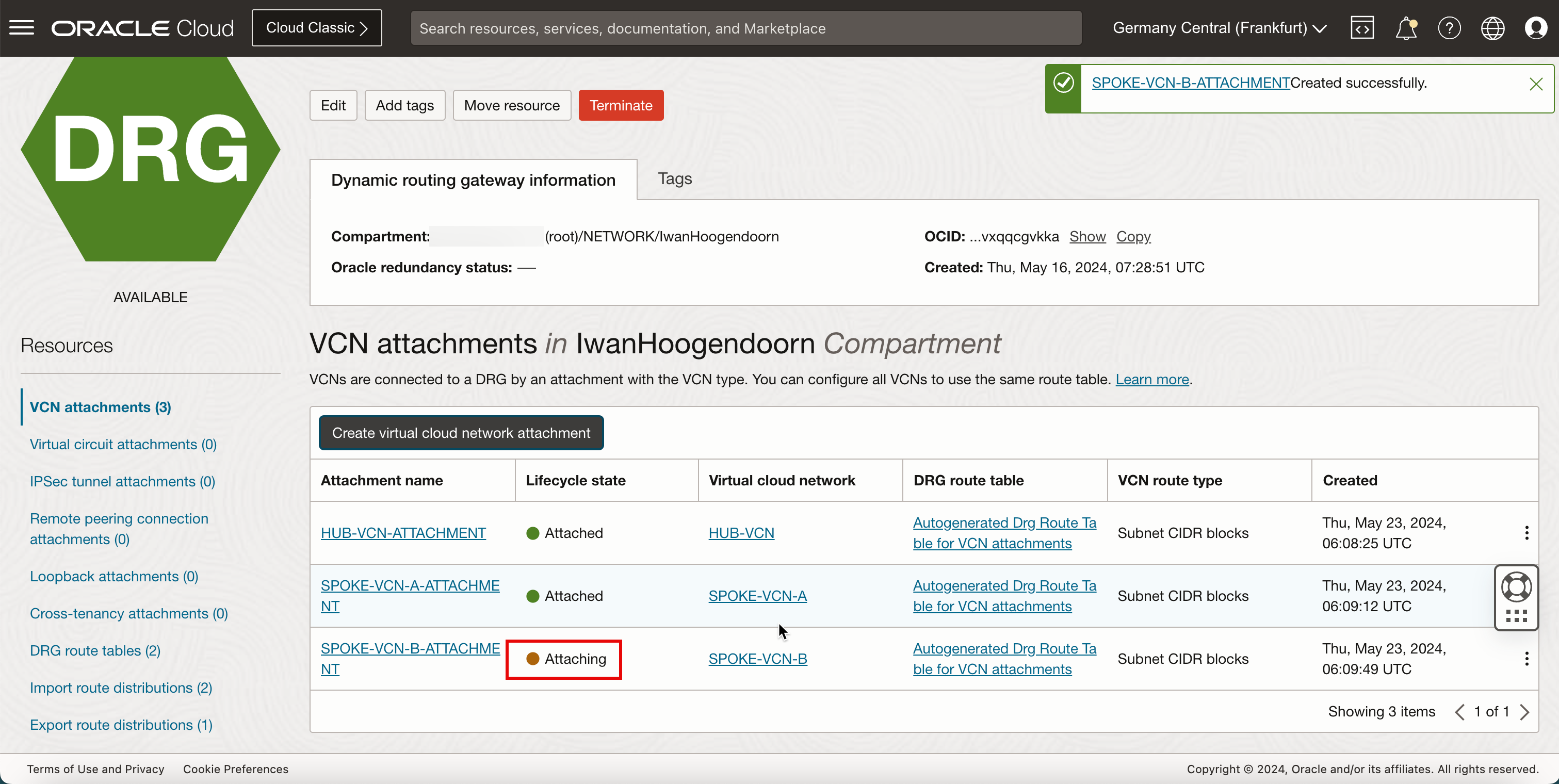This screenshot has width=1559, height=784.
Task: Click the life ring support widget
Action: click(1516, 586)
